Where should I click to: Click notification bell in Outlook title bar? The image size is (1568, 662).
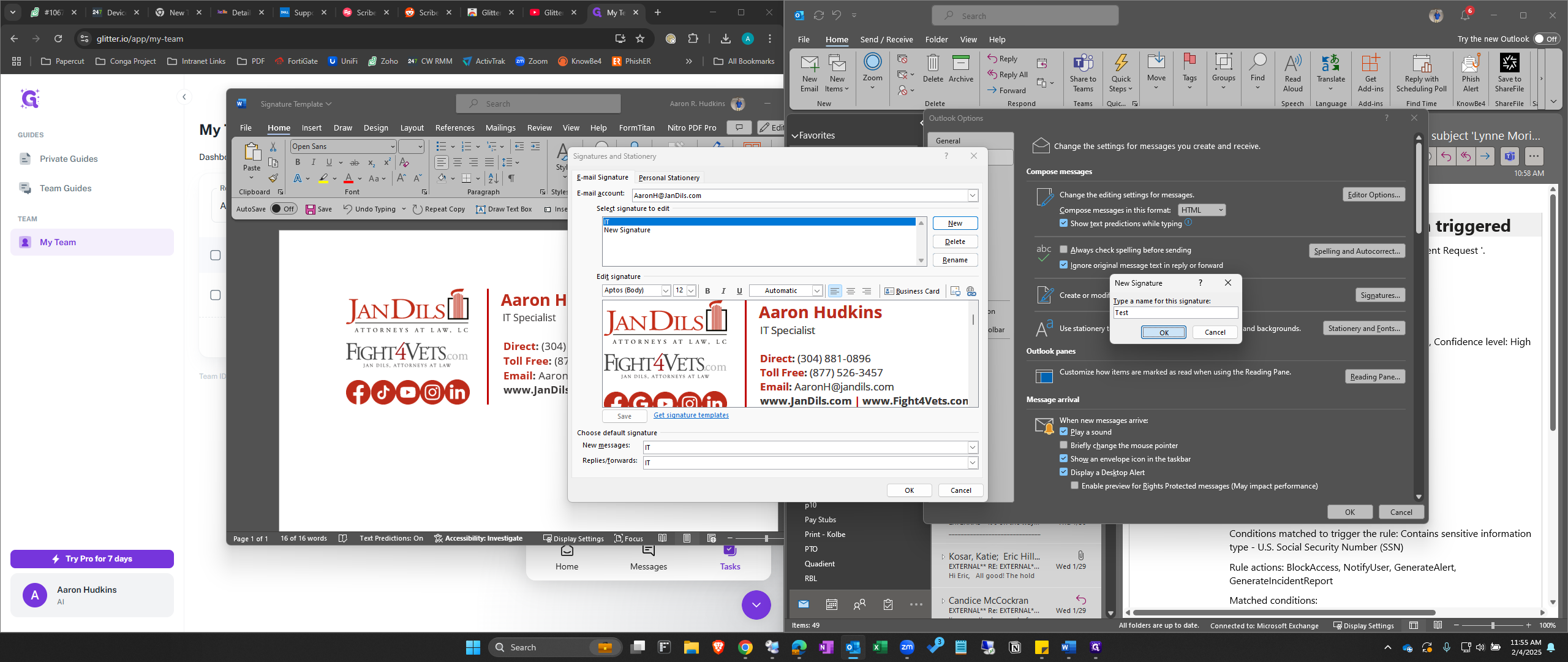pyautogui.click(x=1464, y=15)
